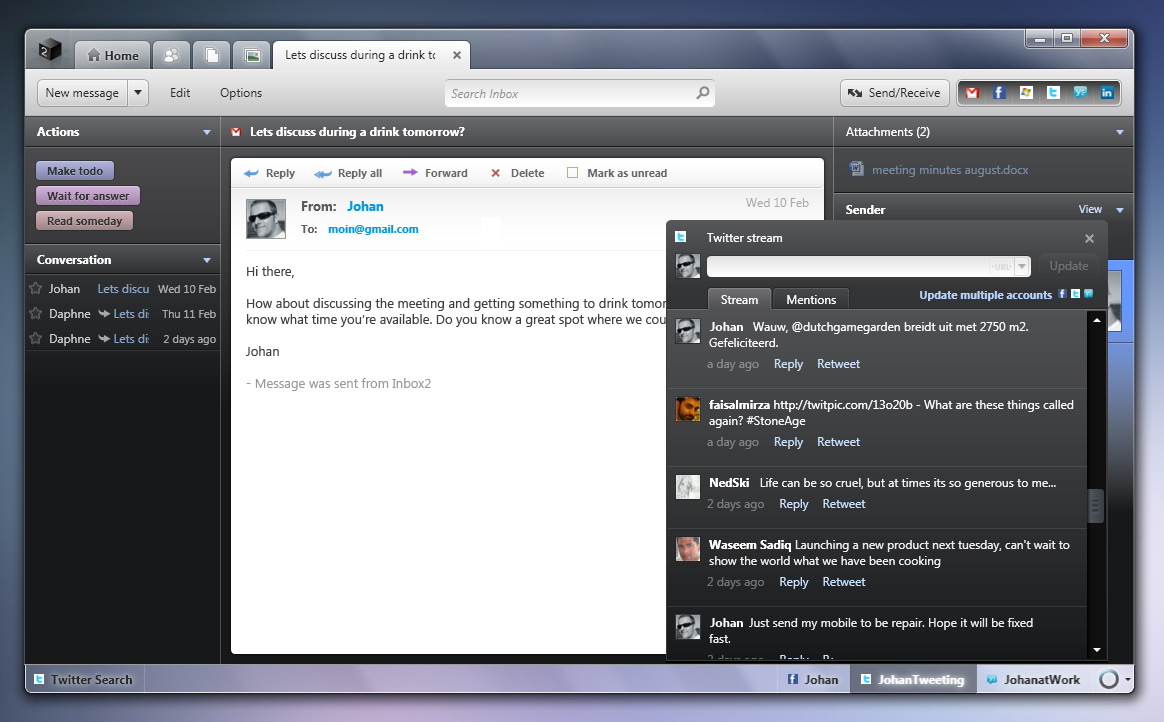Toggle Twitter in Update multiple accounts
Viewport: 1164px width, 722px height.
[1075, 294]
